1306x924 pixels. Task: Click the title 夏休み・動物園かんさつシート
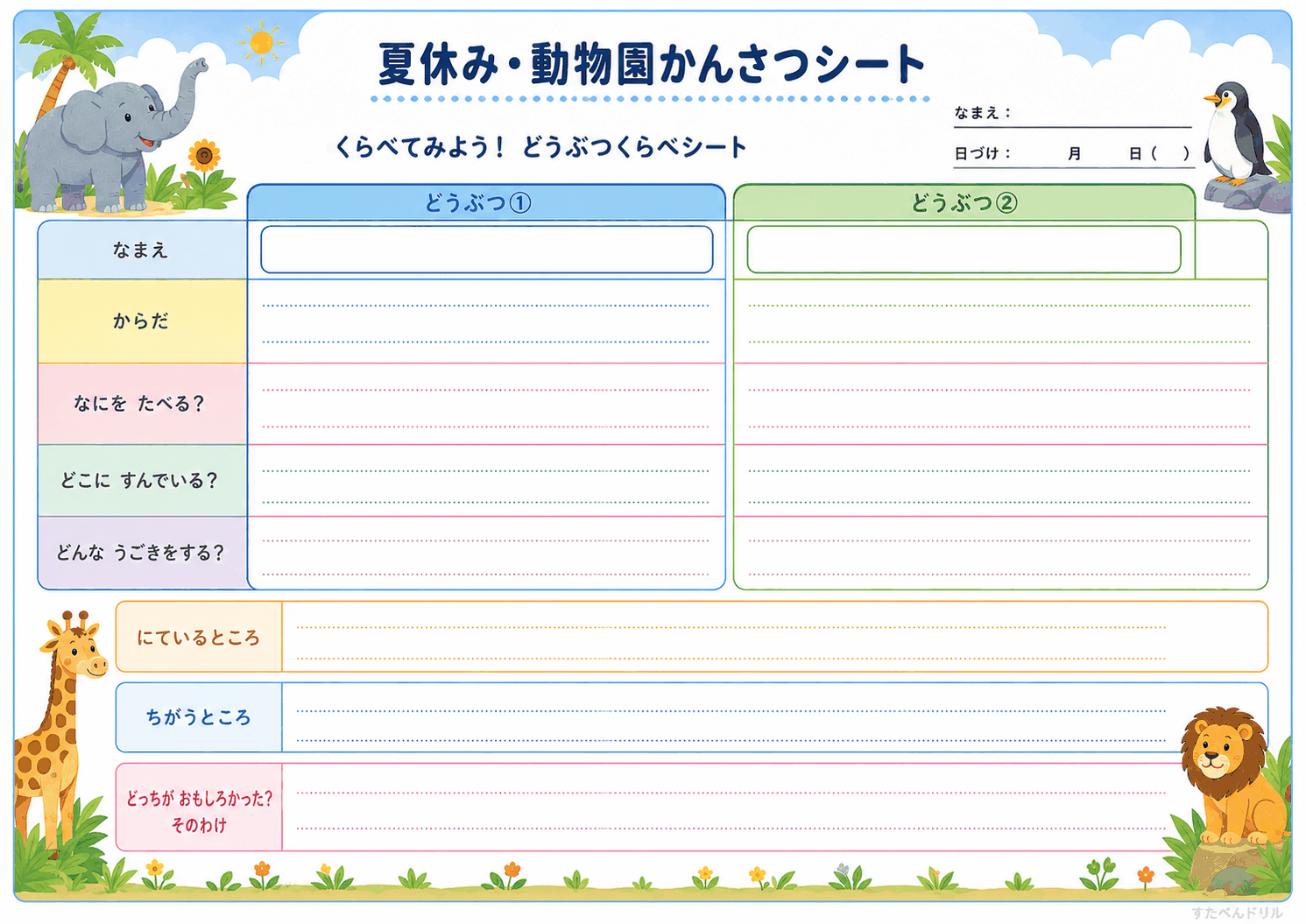coord(651,64)
